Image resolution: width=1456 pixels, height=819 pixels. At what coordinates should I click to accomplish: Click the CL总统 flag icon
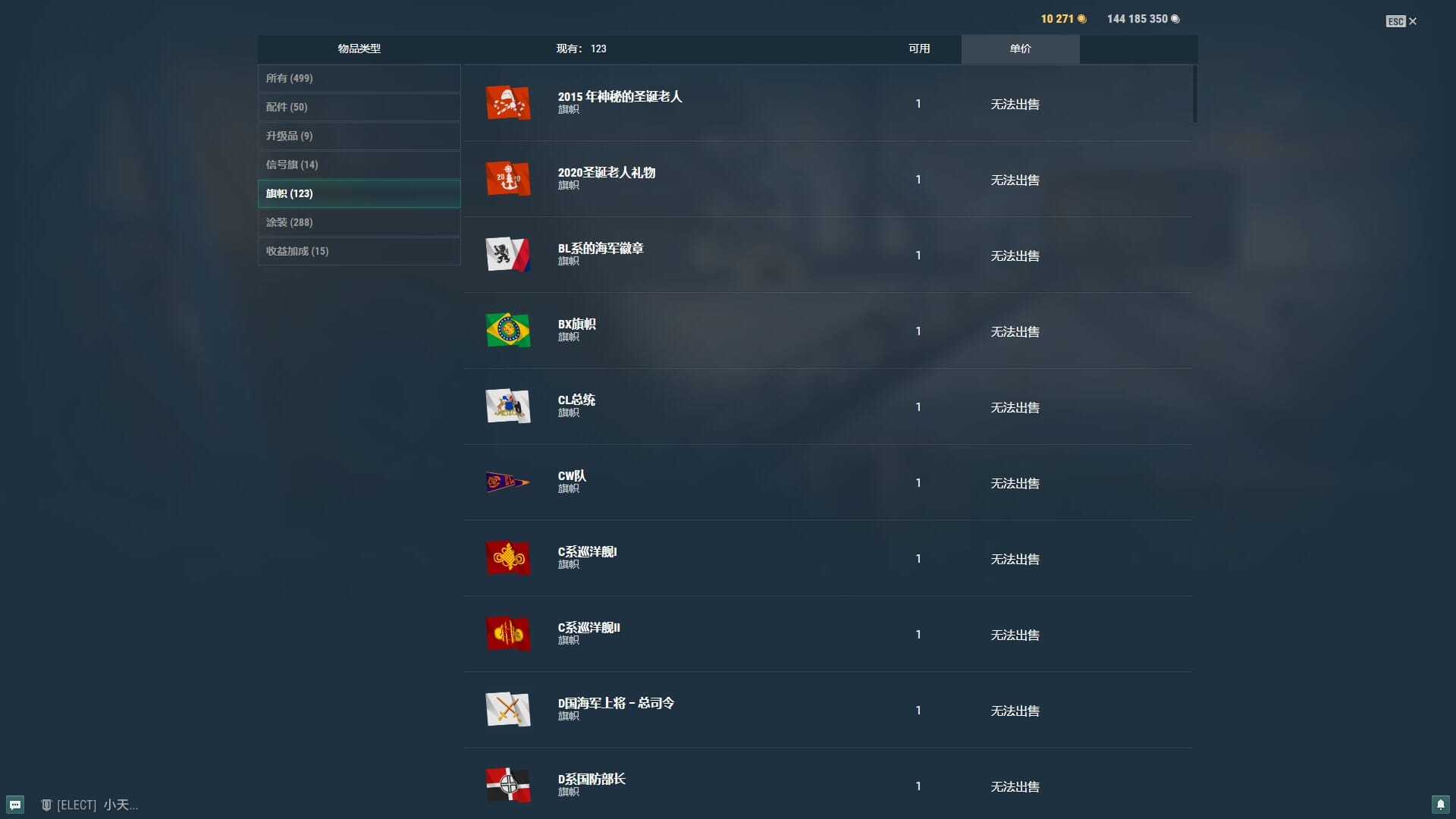pos(507,406)
